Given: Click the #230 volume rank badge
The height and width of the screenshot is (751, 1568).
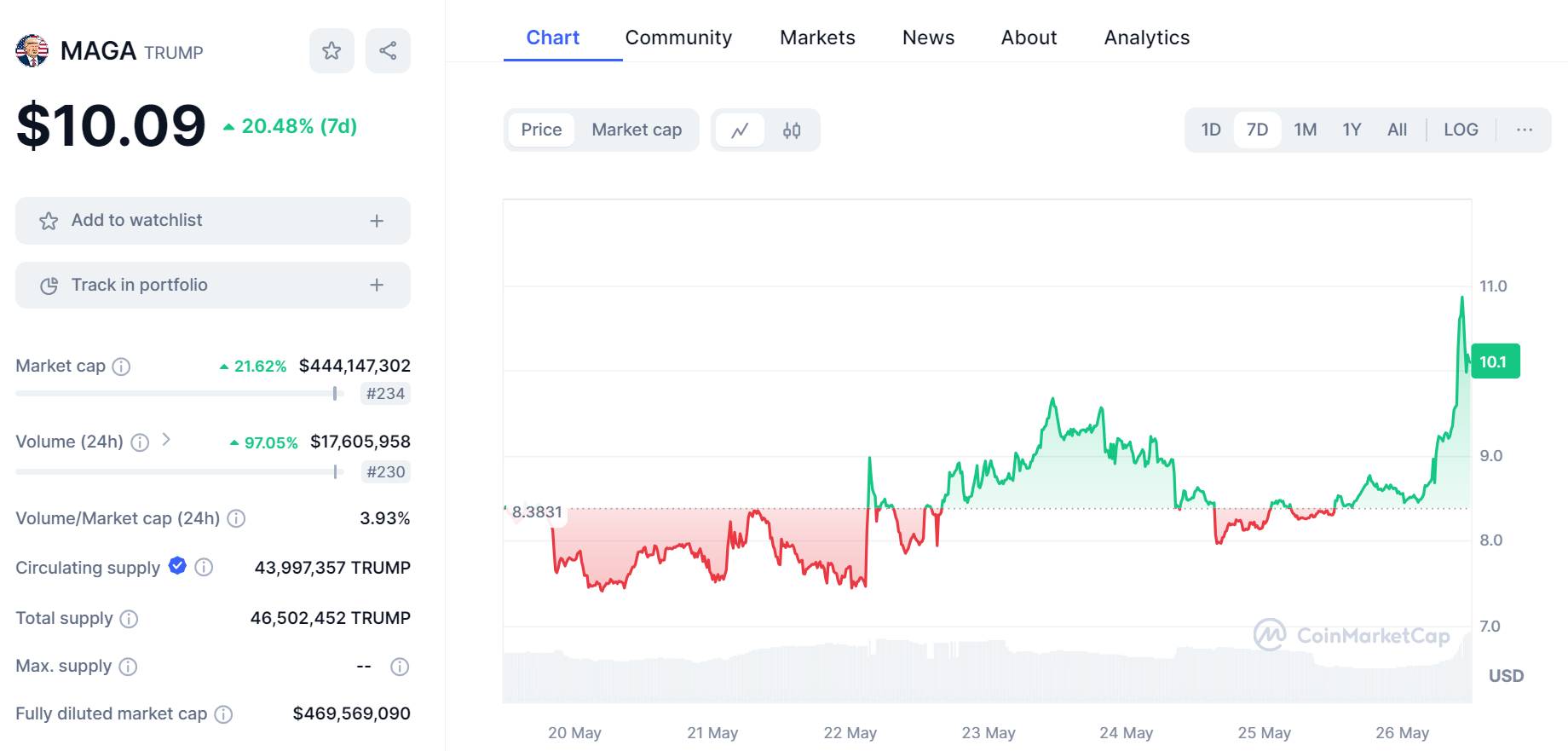Looking at the screenshot, I should pyautogui.click(x=385, y=472).
